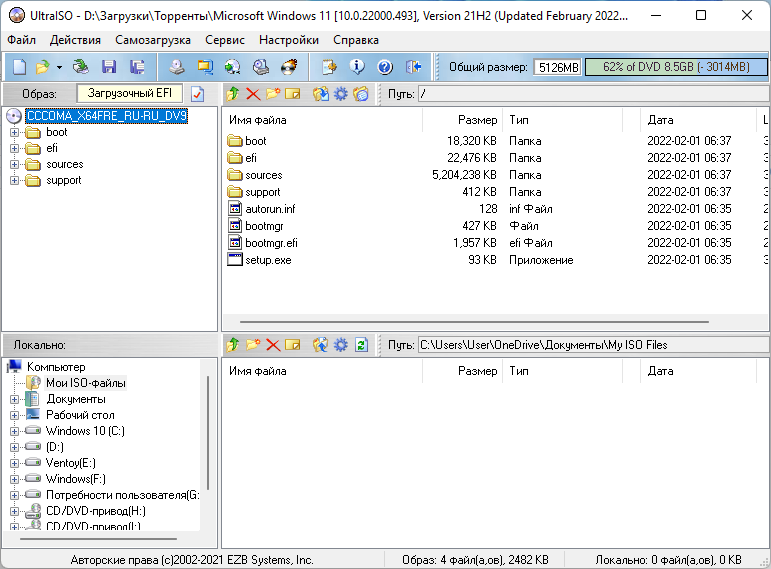Expand the Документы node

tap(14, 399)
